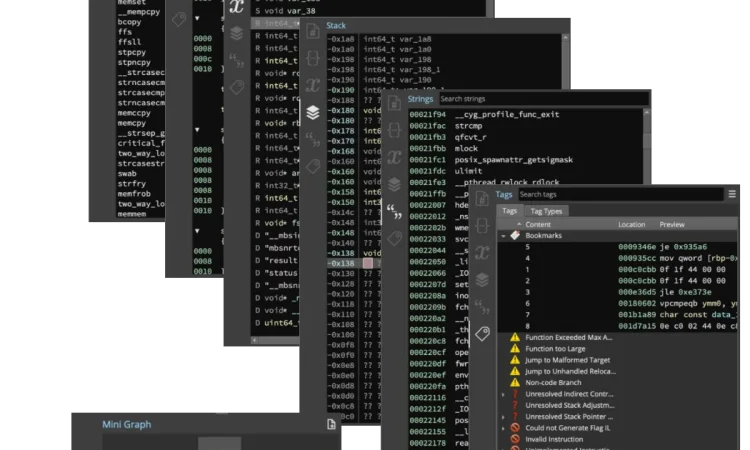This screenshot has height=450, width=750.
Task: Open the hamburger menu in the Tags panel
Action: click(x=733, y=194)
